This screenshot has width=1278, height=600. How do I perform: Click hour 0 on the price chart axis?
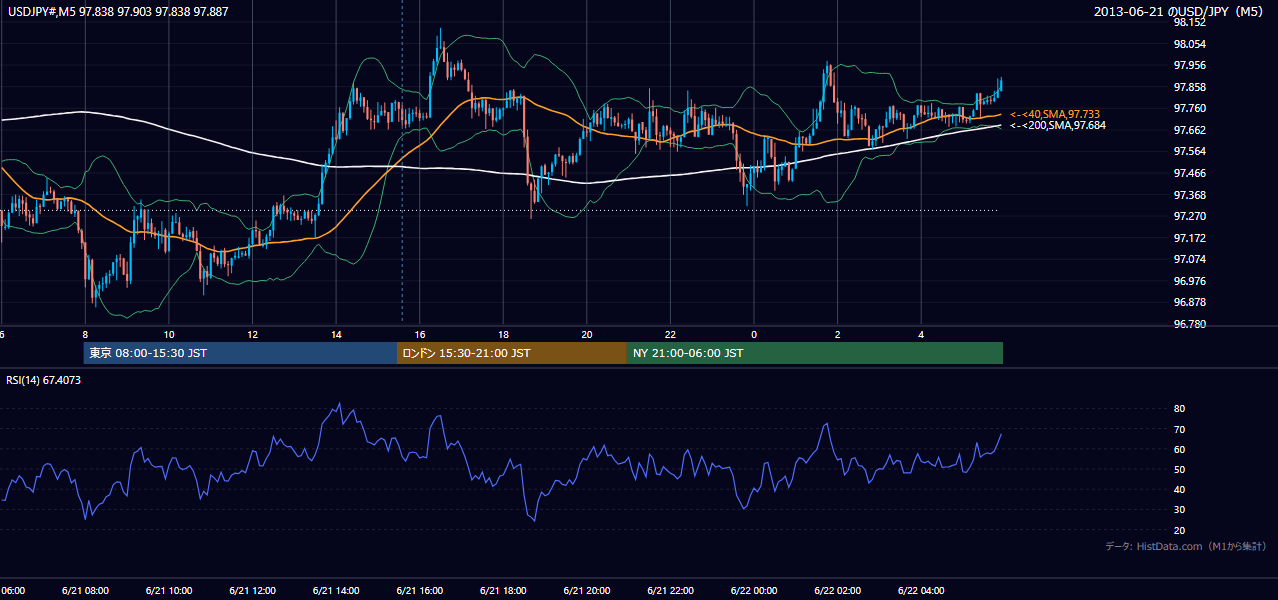pos(753,334)
